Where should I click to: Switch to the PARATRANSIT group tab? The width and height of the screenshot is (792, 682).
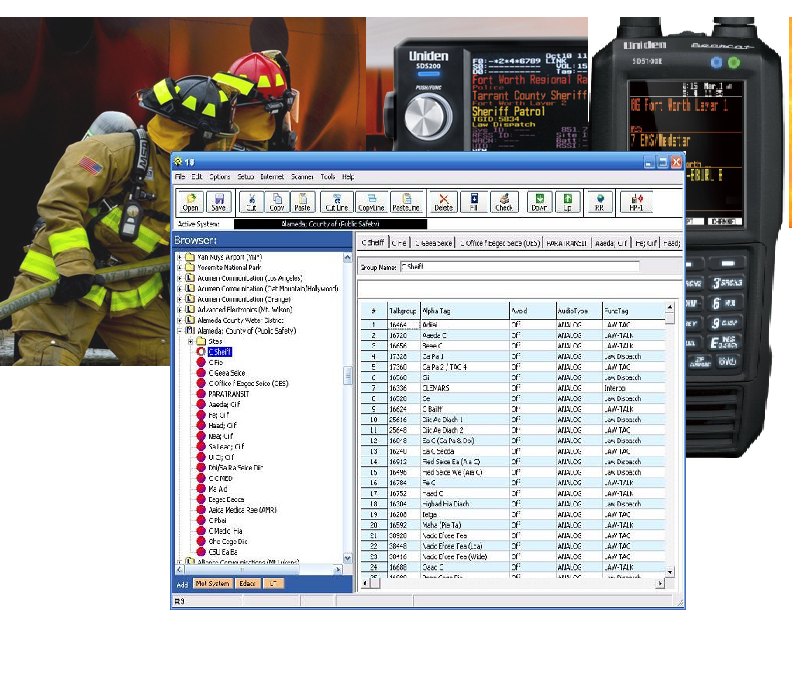pos(567,243)
